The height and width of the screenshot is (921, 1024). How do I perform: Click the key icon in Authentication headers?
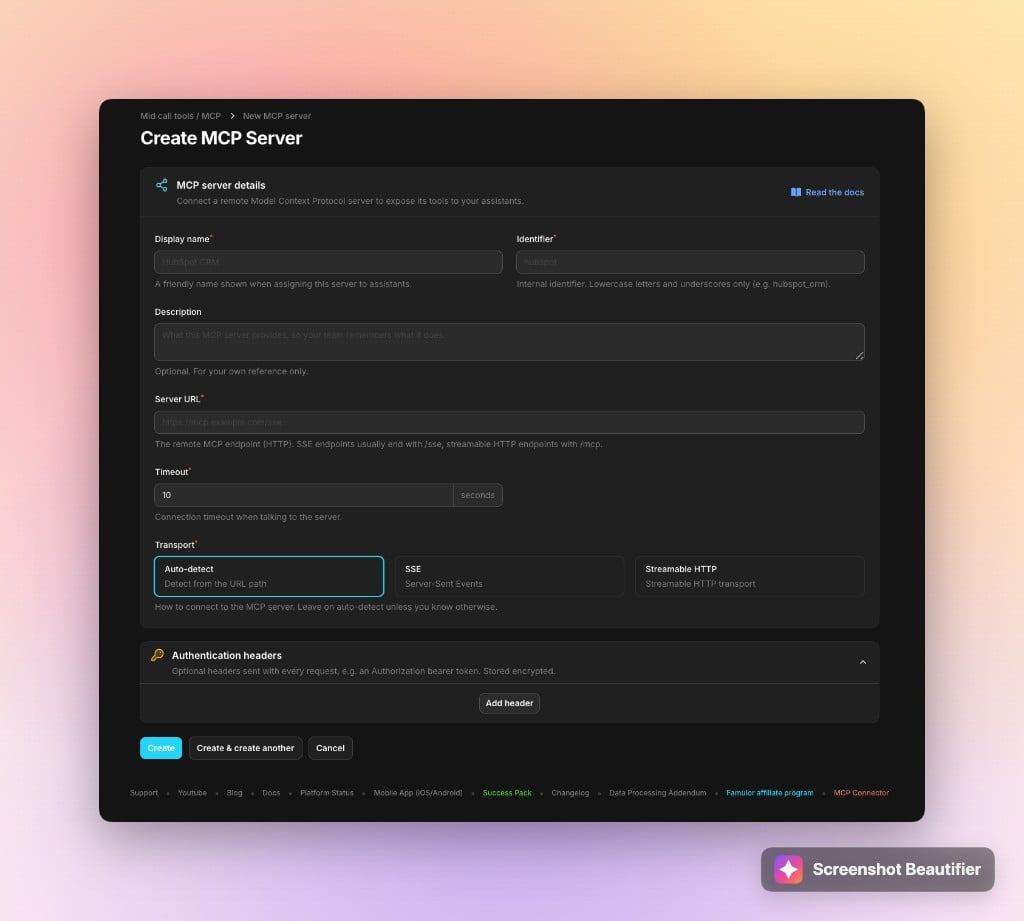coord(157,654)
